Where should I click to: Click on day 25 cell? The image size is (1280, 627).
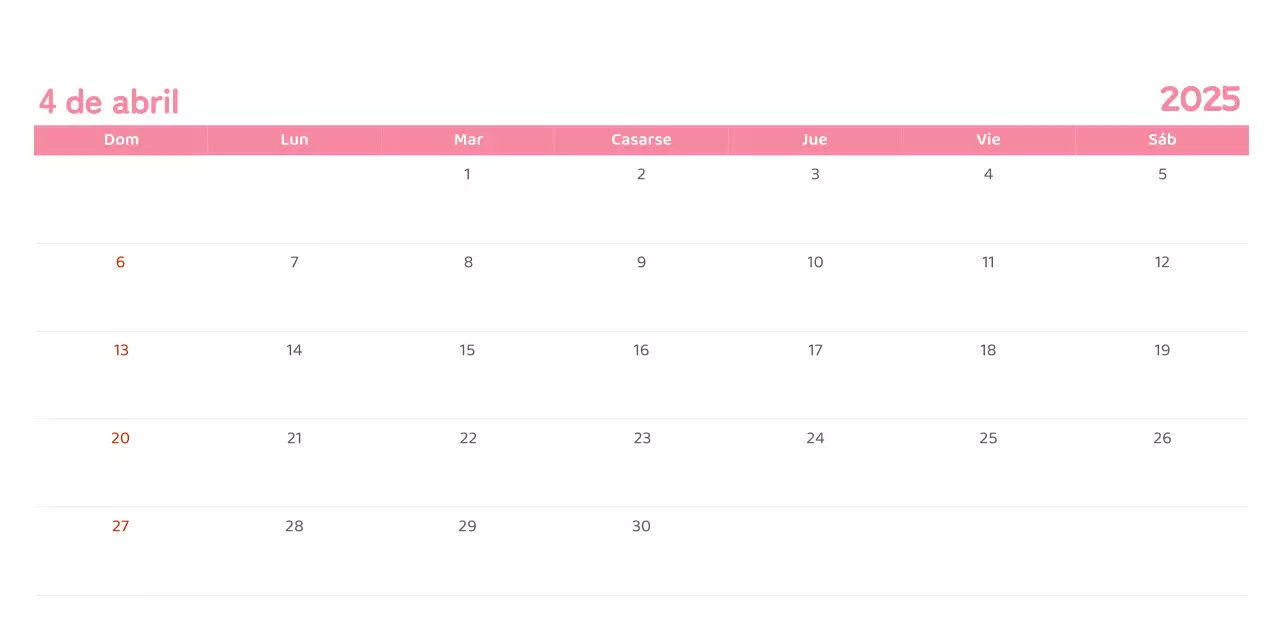click(x=988, y=438)
